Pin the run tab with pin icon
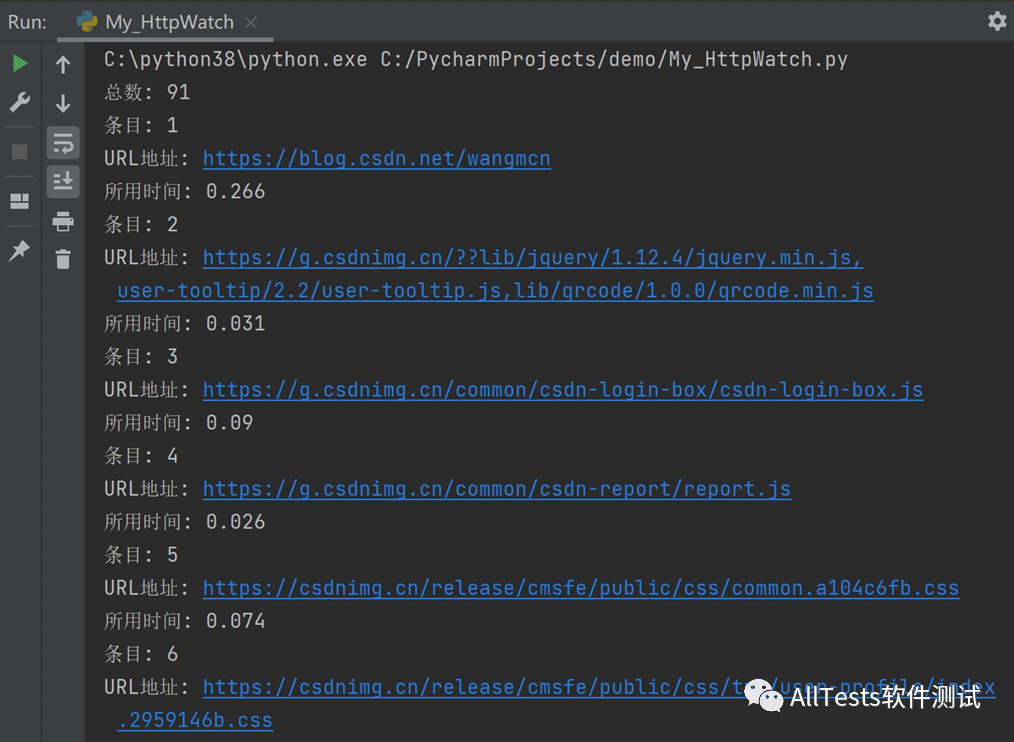The width and height of the screenshot is (1014, 742). pos(20,250)
